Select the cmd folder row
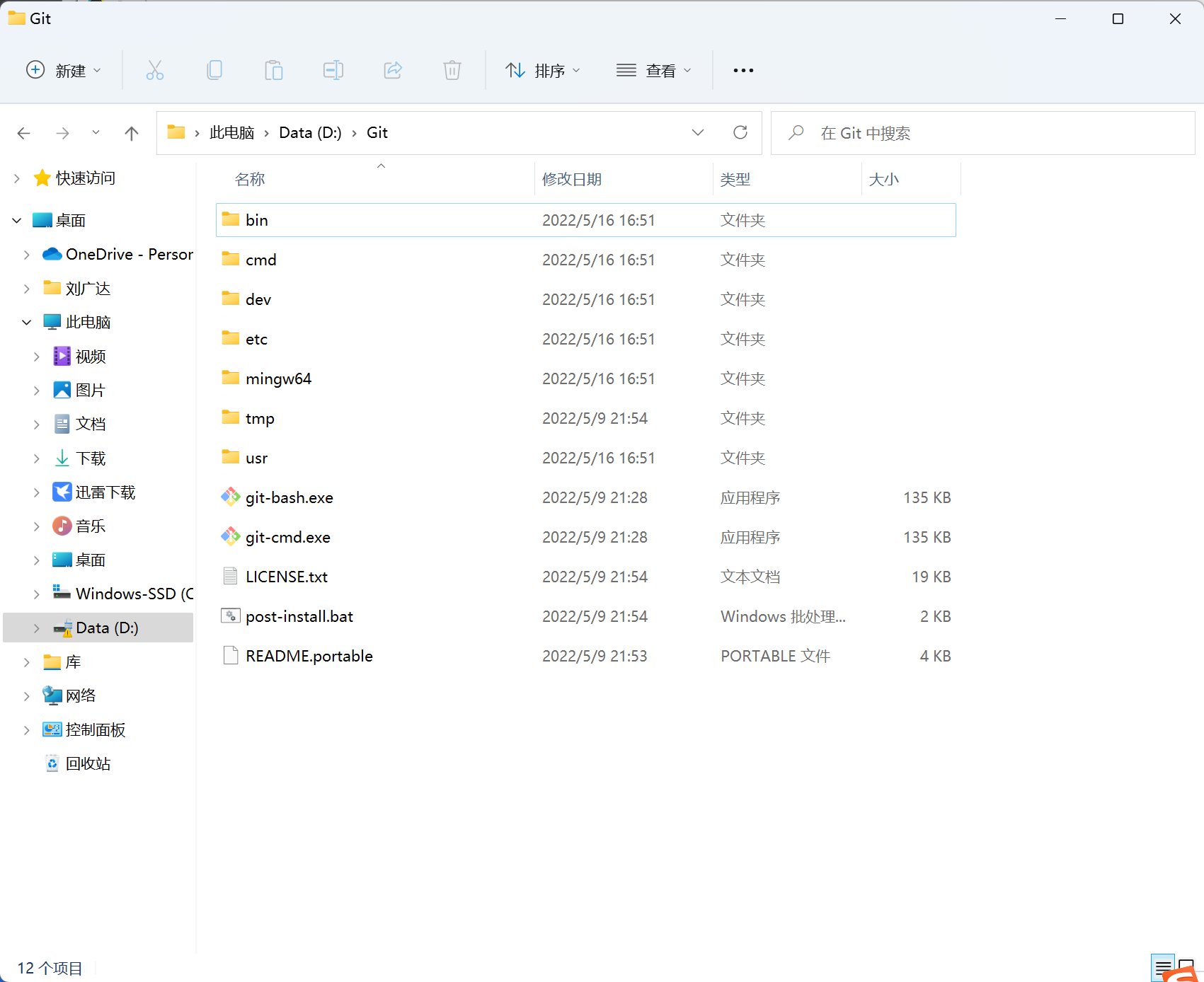This screenshot has height=982, width=1204. [586, 260]
